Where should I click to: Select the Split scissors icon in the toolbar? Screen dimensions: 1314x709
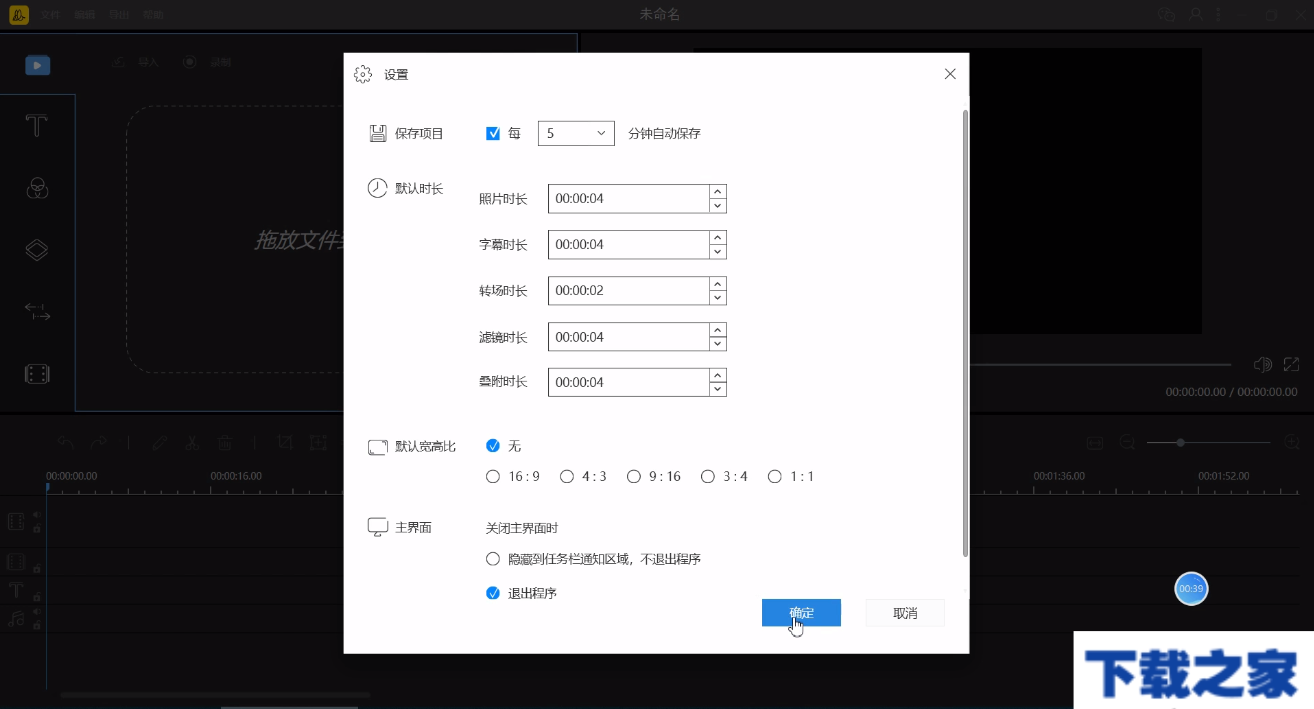point(192,442)
